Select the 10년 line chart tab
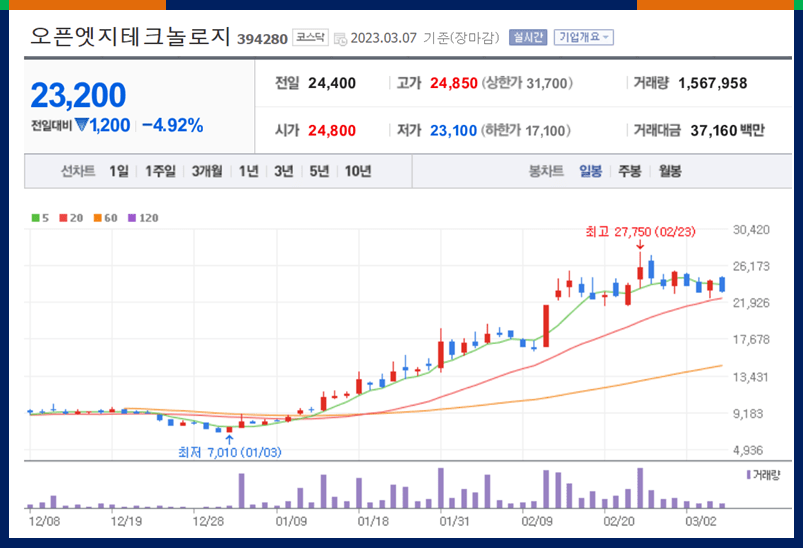Viewport: 803px width, 548px height. [357, 171]
